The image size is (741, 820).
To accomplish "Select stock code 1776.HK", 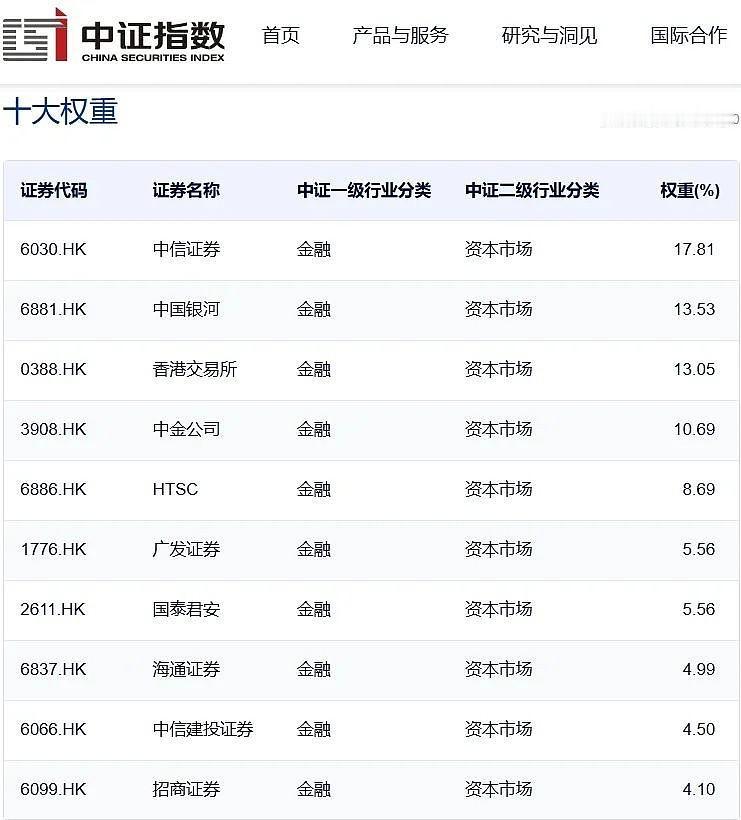I will coord(53,549).
